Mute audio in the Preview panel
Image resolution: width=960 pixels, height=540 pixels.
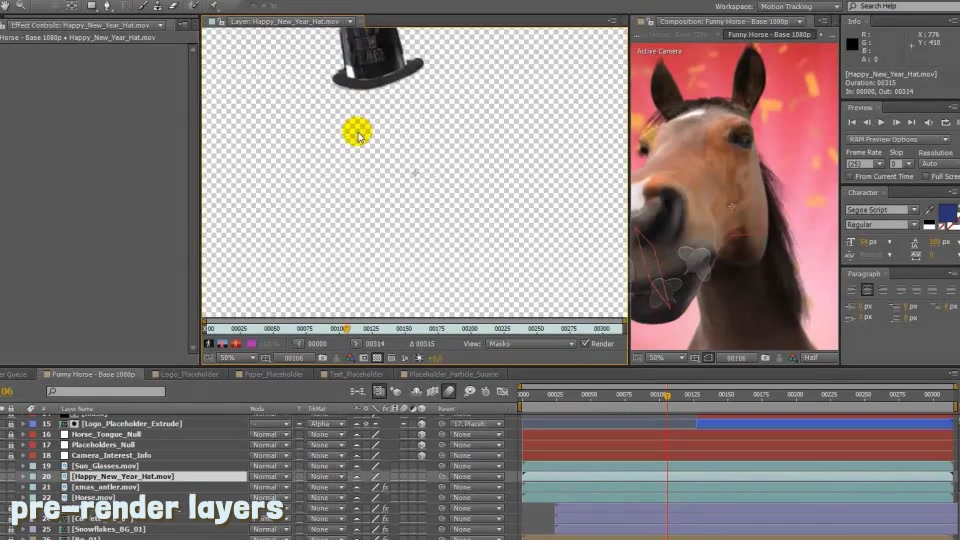pos(928,122)
